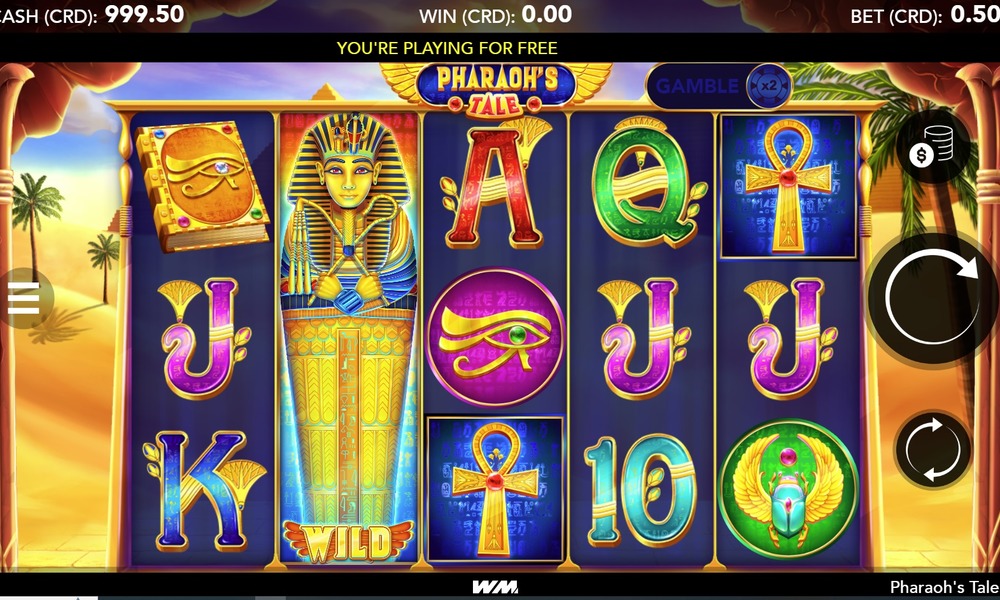1000x600 pixels.
Task: Click the GAMBLE button
Action: 696,86
